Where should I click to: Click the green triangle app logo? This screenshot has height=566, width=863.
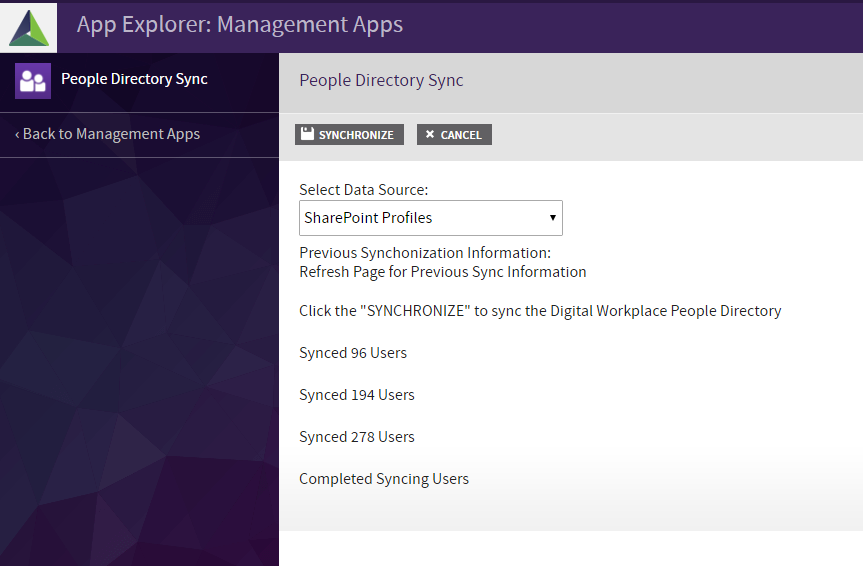point(28,27)
